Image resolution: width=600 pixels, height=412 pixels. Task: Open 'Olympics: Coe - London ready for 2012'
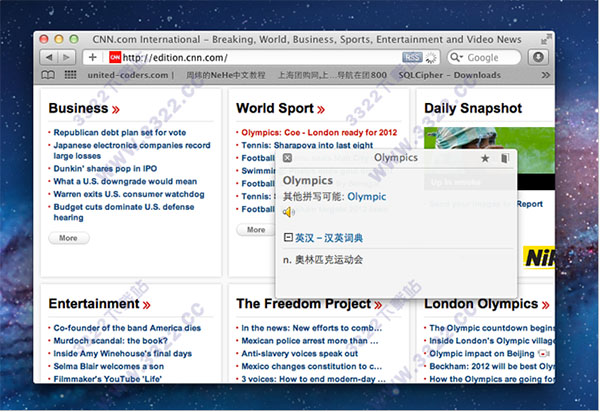click(319, 132)
